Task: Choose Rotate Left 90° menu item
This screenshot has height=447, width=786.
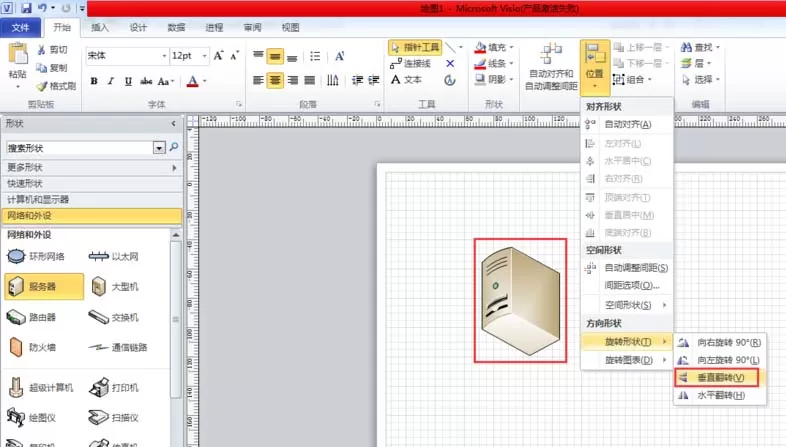Action: coord(719,360)
